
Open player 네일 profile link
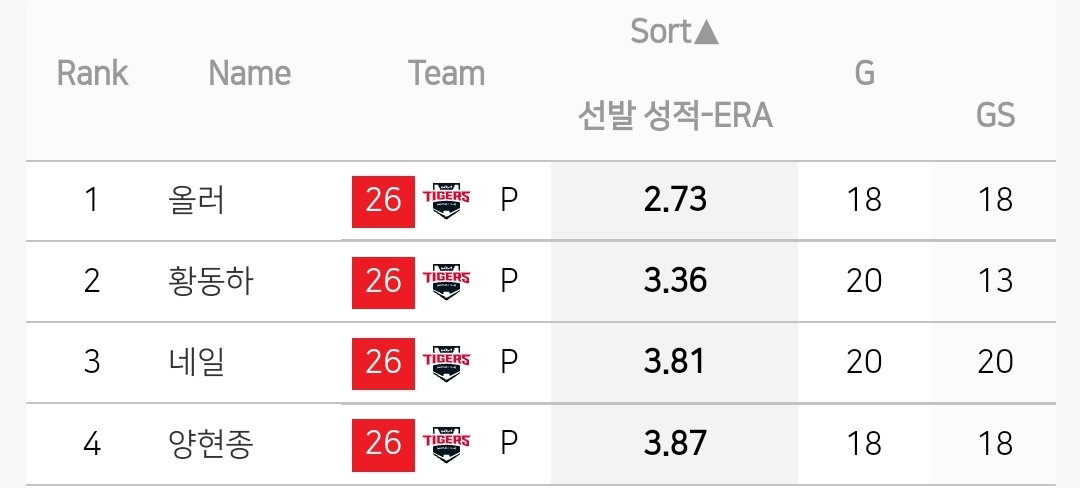pos(196,363)
